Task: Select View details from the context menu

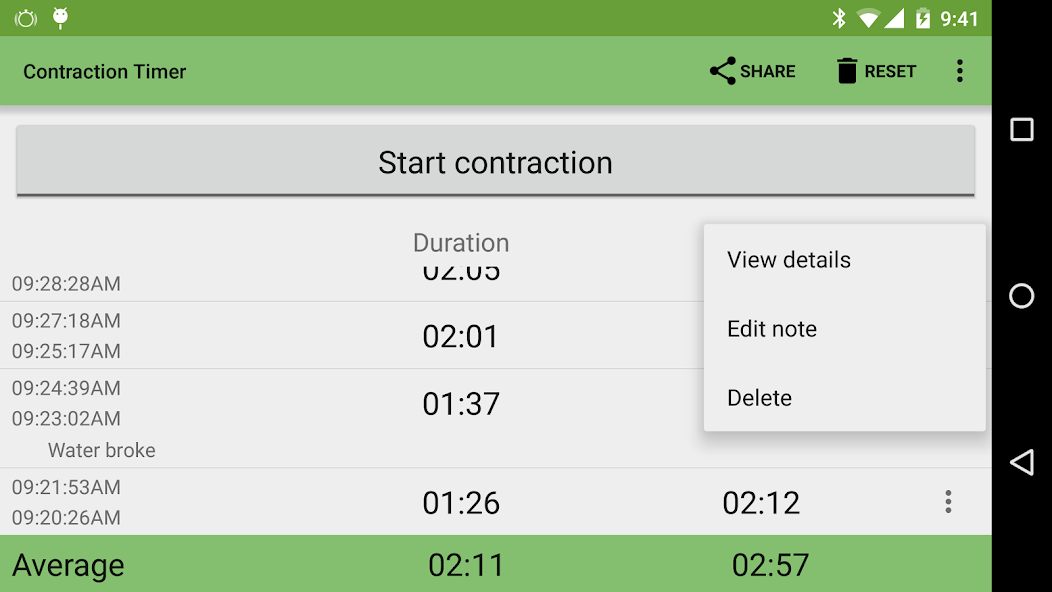Action: 789,259
